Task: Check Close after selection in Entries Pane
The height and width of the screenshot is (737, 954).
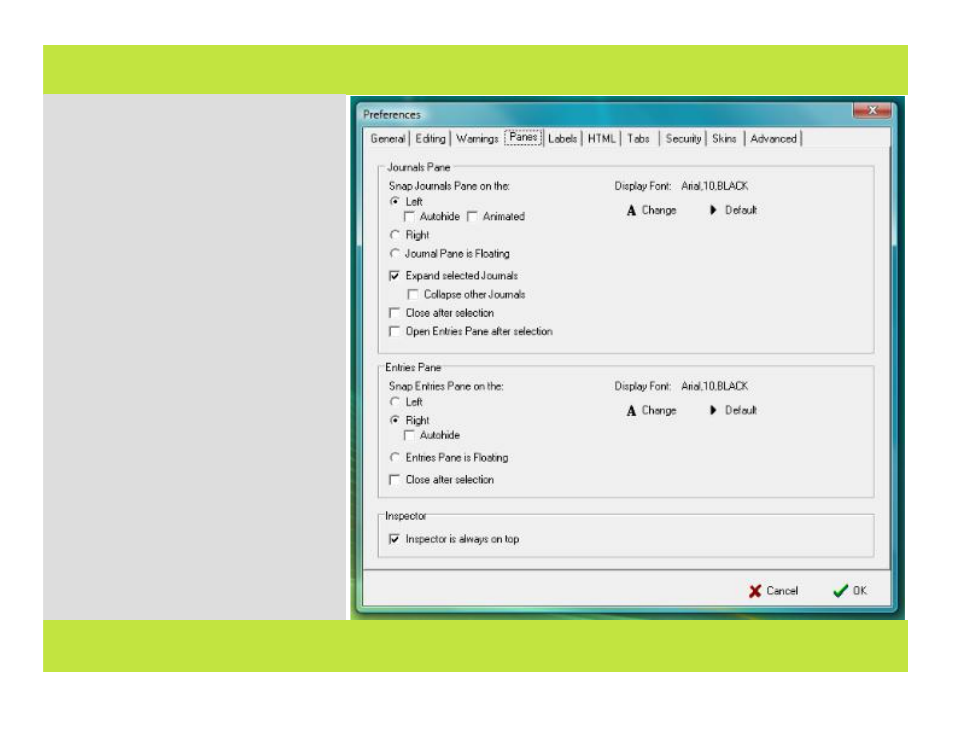Action: (395, 480)
